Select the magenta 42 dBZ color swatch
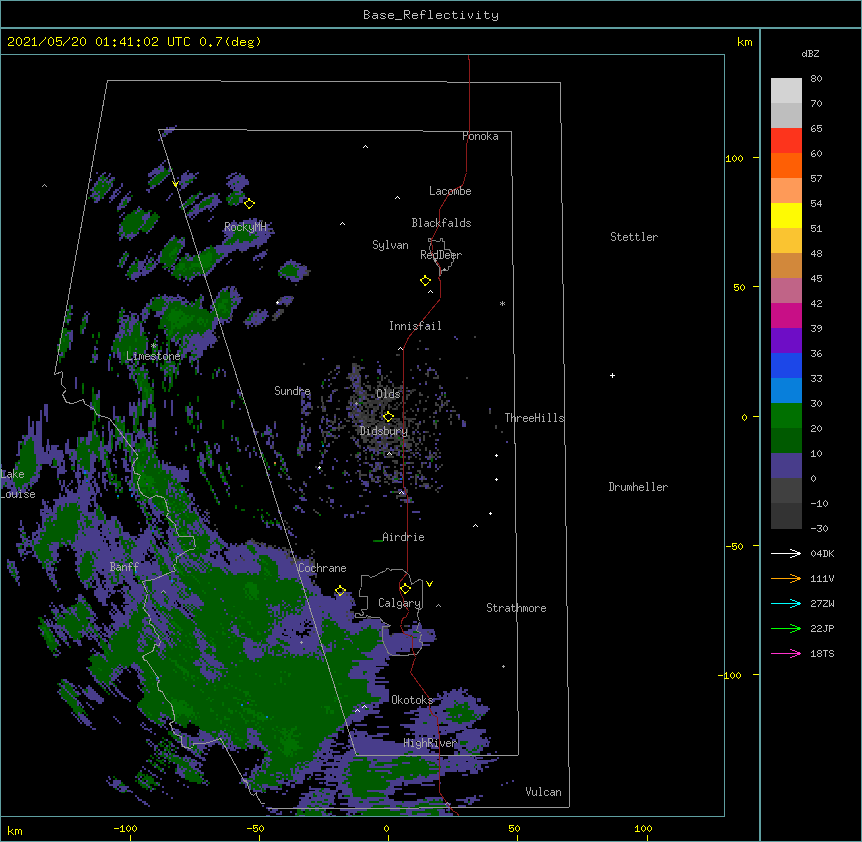The width and height of the screenshot is (862, 842). (x=786, y=315)
